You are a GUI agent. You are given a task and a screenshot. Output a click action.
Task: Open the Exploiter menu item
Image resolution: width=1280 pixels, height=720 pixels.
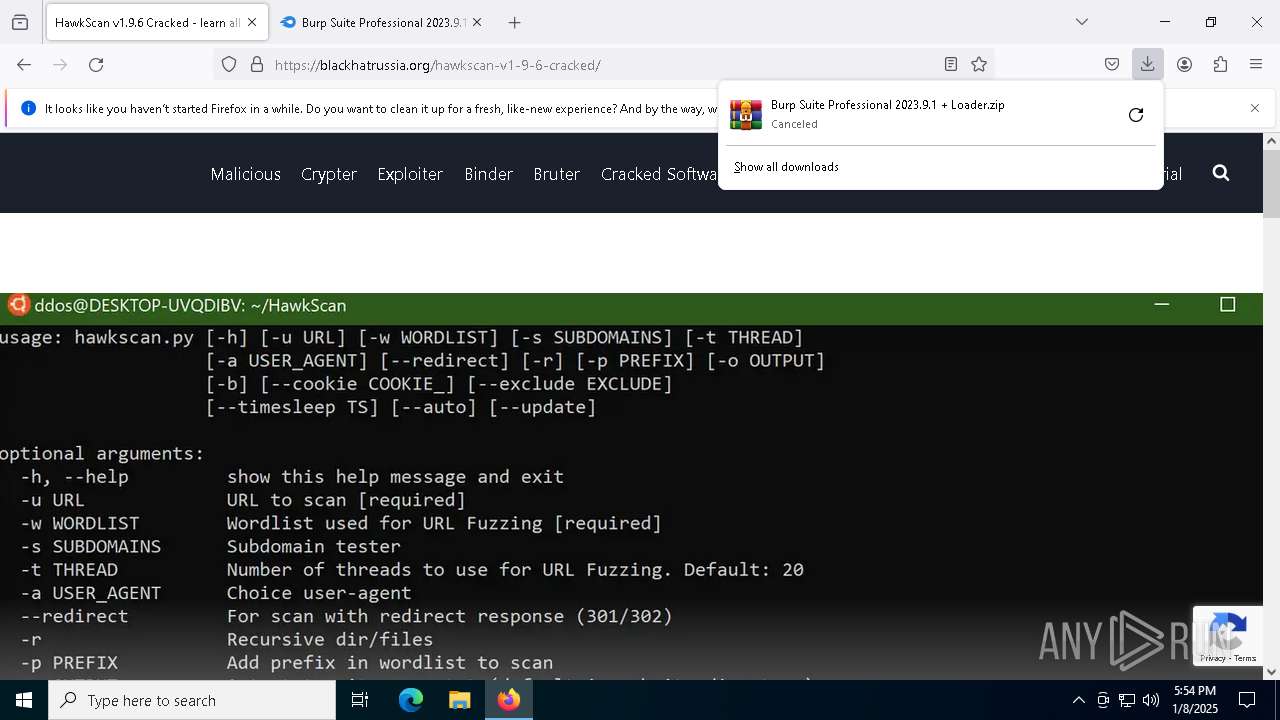[x=410, y=174]
